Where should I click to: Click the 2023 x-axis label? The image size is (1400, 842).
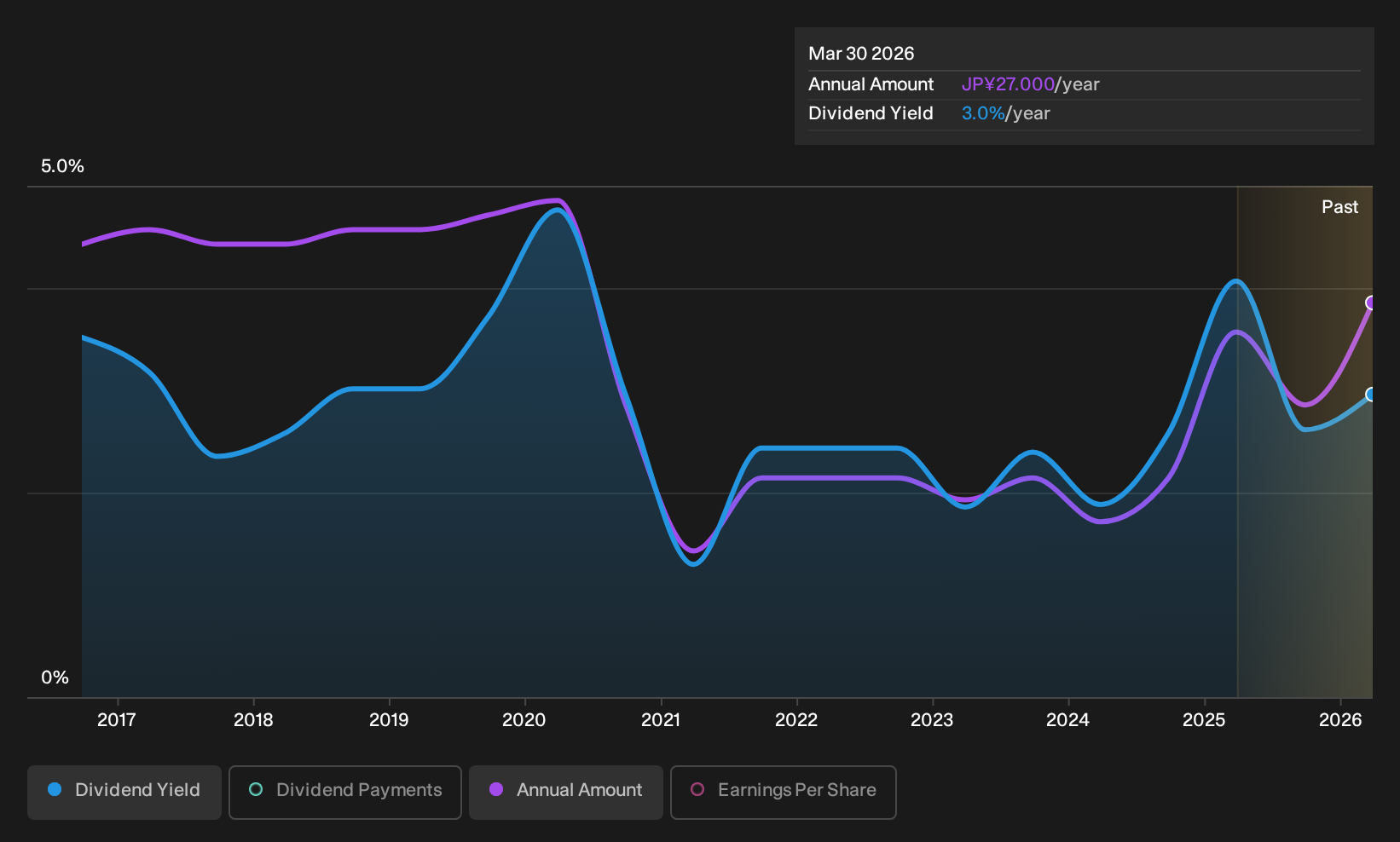coord(932,720)
